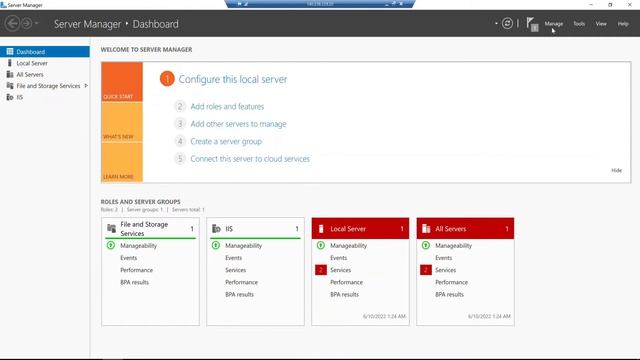
Task: Open Services in the Local Server tile
Action: (340, 270)
